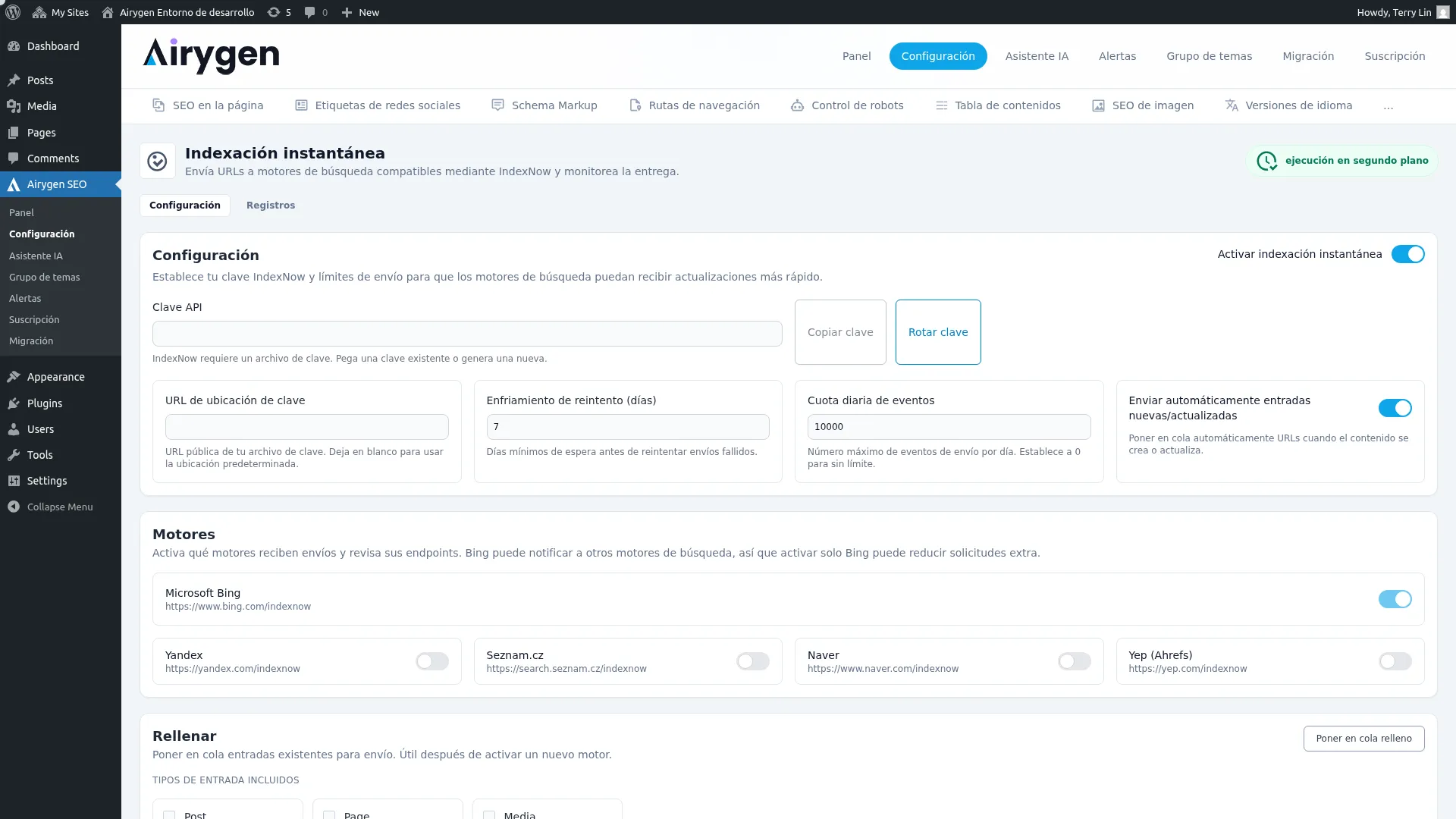This screenshot has height=819, width=1456.
Task: Open the Panel top navigation tab
Action: (x=856, y=56)
